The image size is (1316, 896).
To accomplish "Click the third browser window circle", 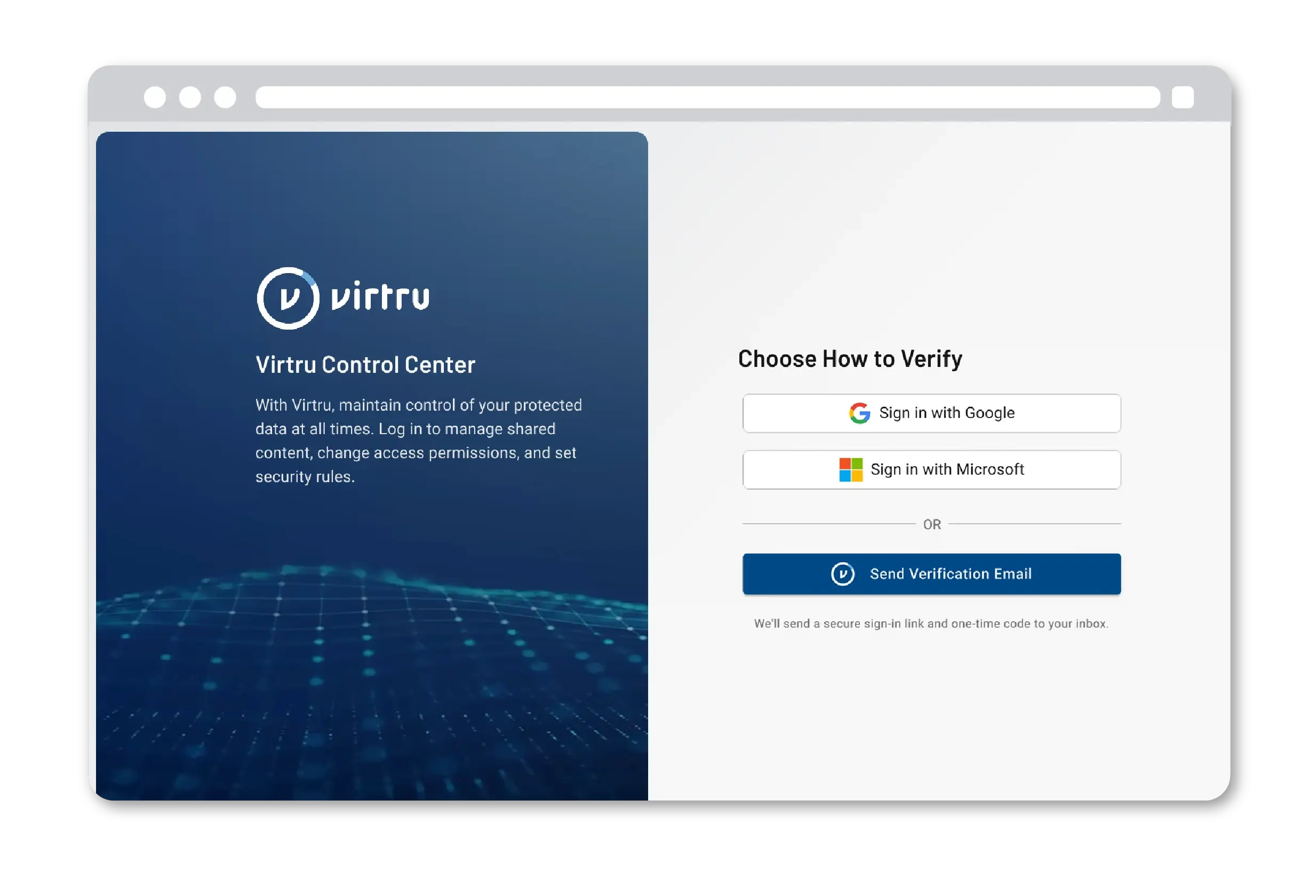I will point(225,97).
